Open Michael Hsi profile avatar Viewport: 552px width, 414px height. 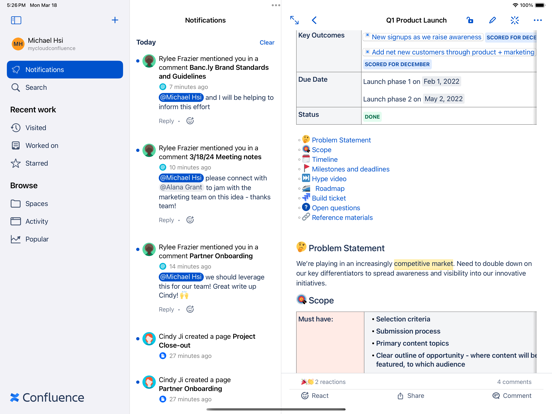(x=18, y=44)
